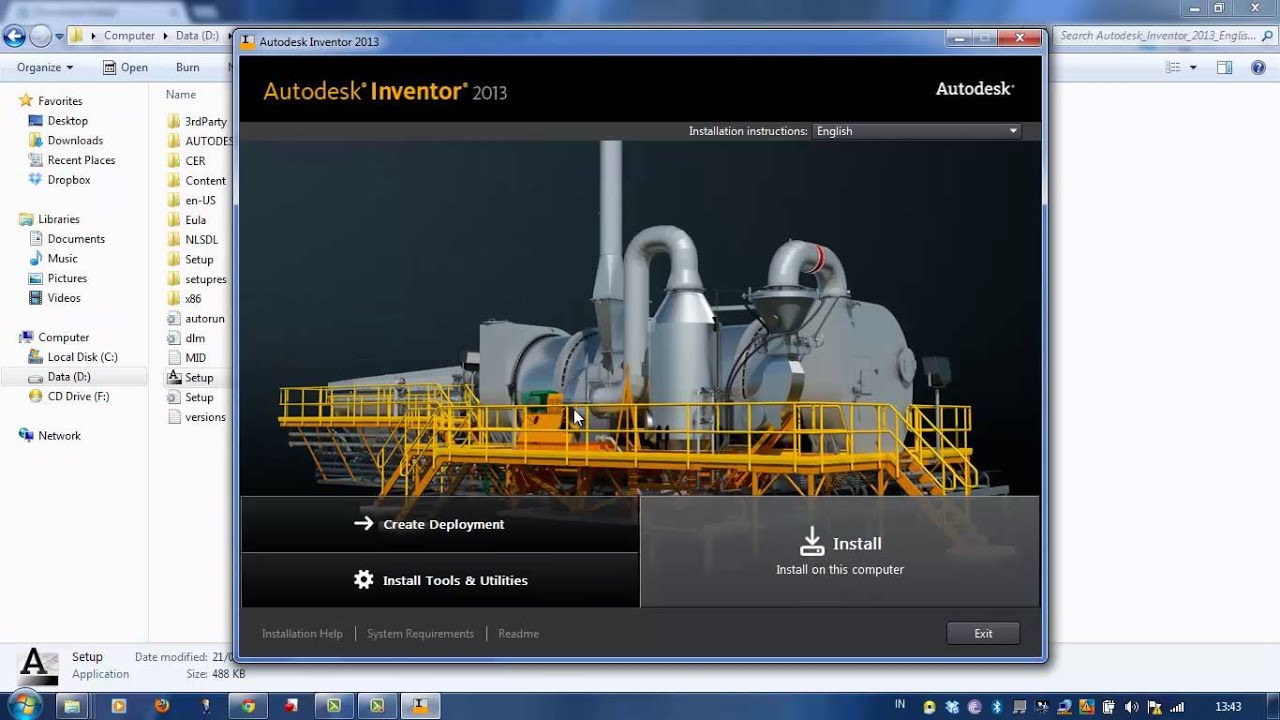Click the Create Deployment arrow icon
The height and width of the screenshot is (720, 1280).
(x=363, y=523)
